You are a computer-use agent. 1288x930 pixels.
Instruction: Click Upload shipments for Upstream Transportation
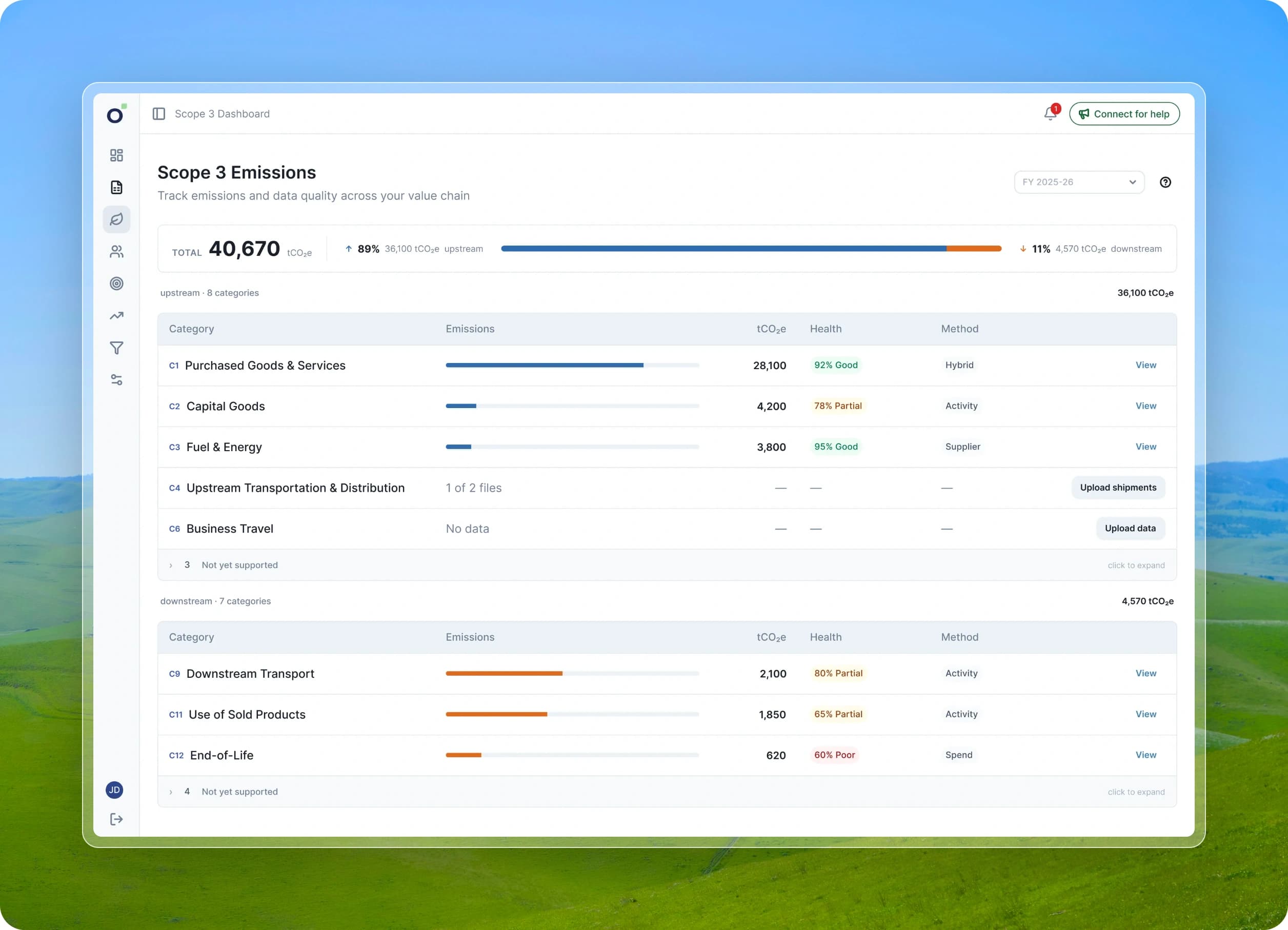tap(1118, 488)
